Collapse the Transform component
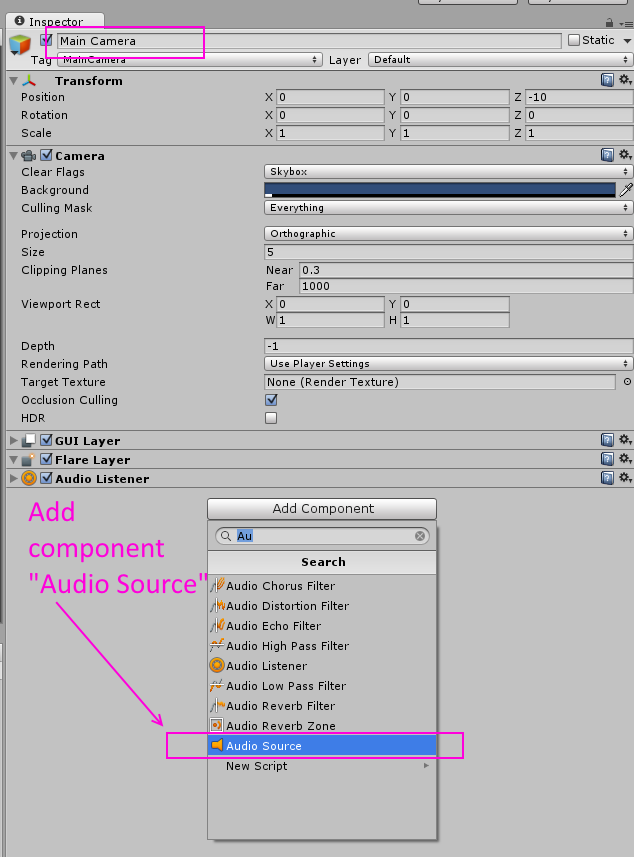 tap(14, 81)
